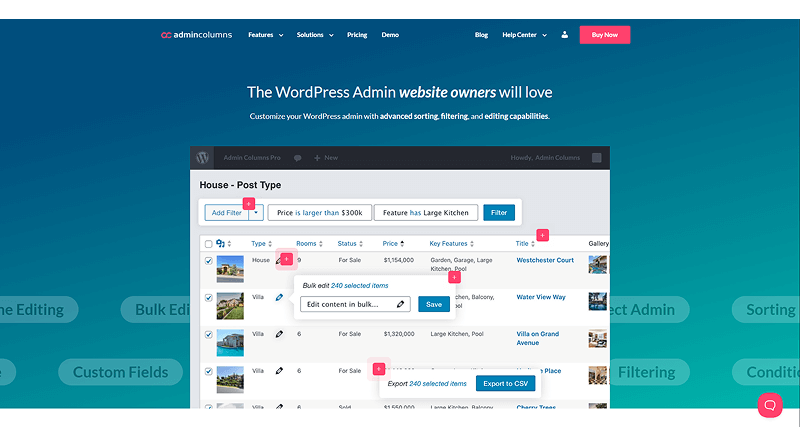
Task: Click the pink plus hotspot beside Export popup
Action: (379, 369)
